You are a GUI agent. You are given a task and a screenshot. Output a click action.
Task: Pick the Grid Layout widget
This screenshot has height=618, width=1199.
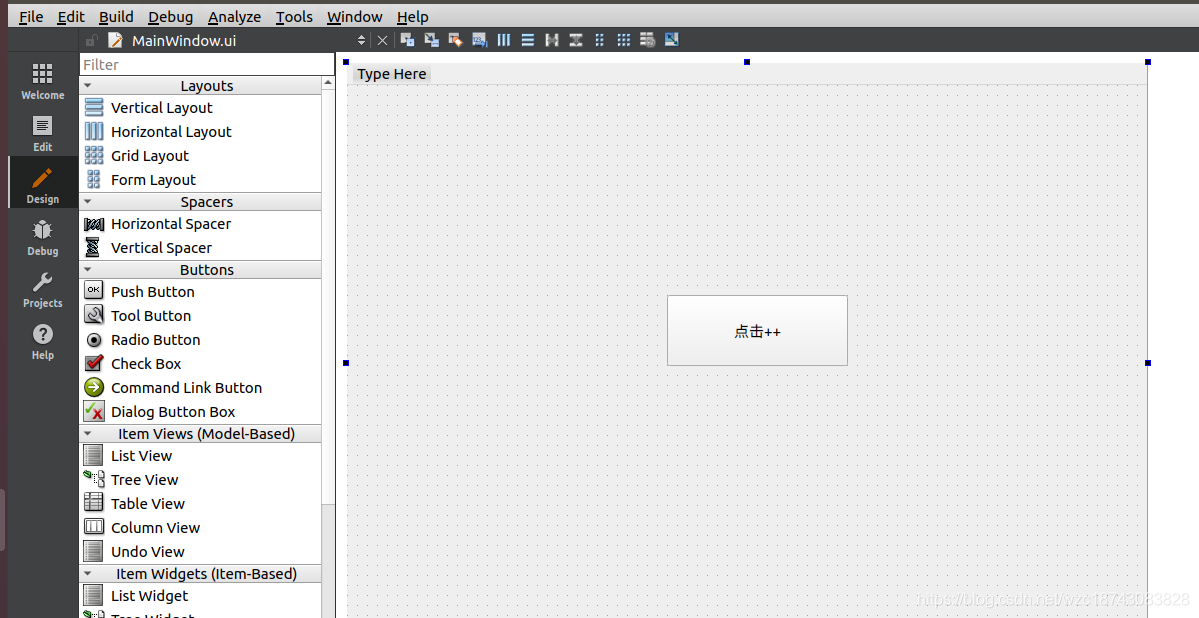click(200, 155)
